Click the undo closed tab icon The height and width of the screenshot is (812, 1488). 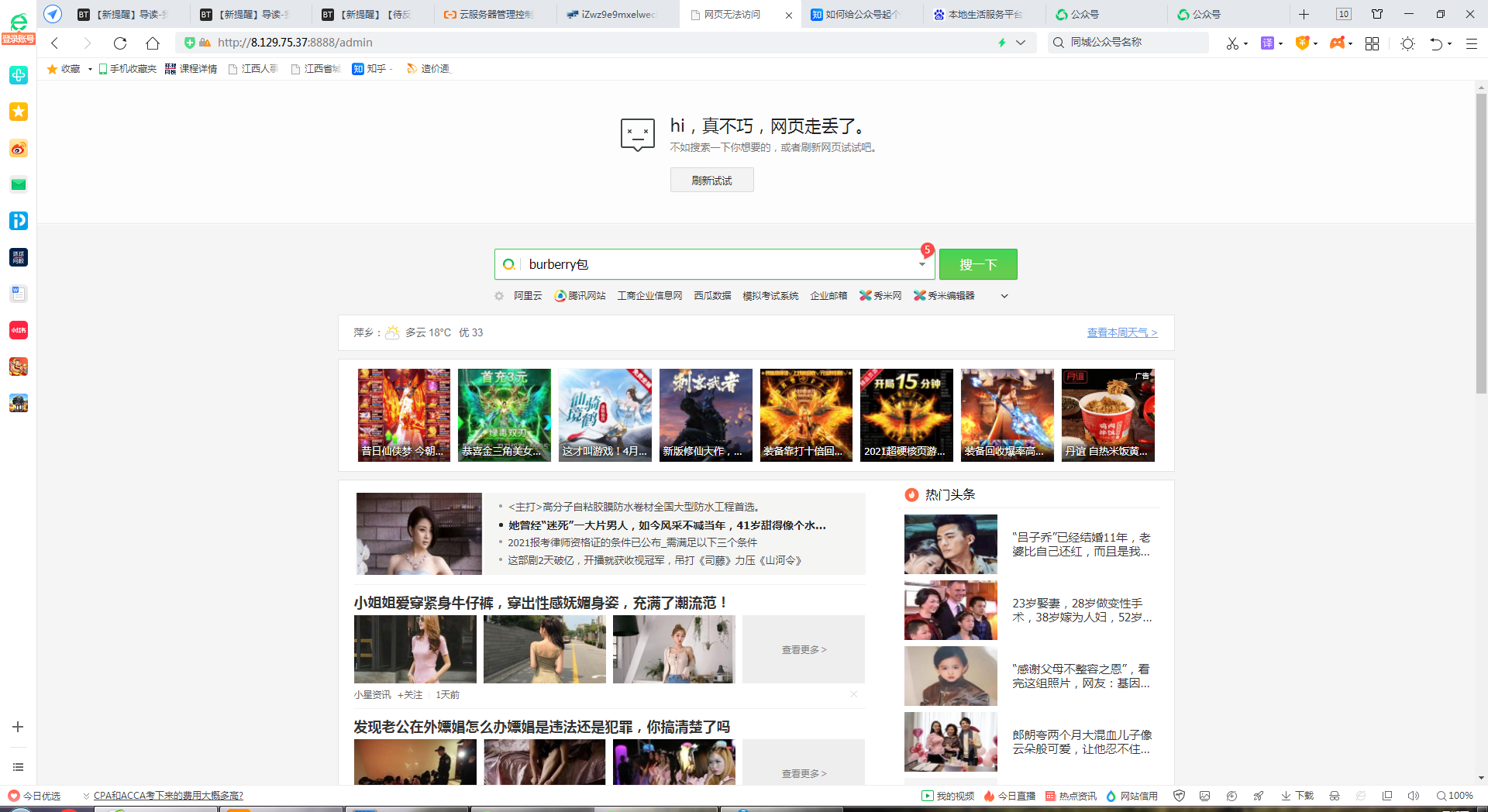click(1436, 43)
